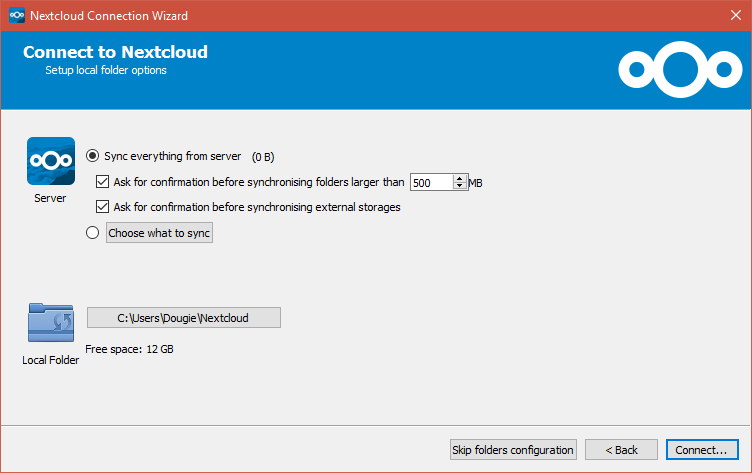The width and height of the screenshot is (752, 473).
Task: Click the Nextcloud title bar app icon
Action: pos(17,15)
